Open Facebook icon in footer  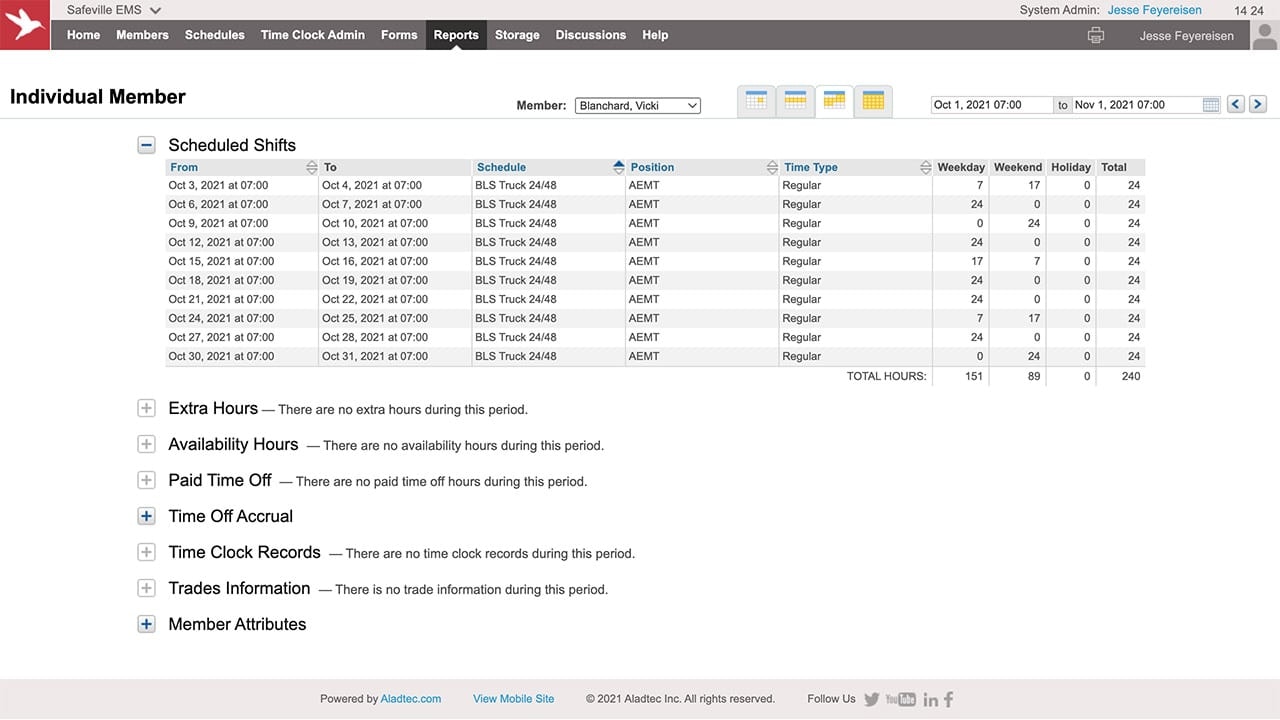point(949,699)
